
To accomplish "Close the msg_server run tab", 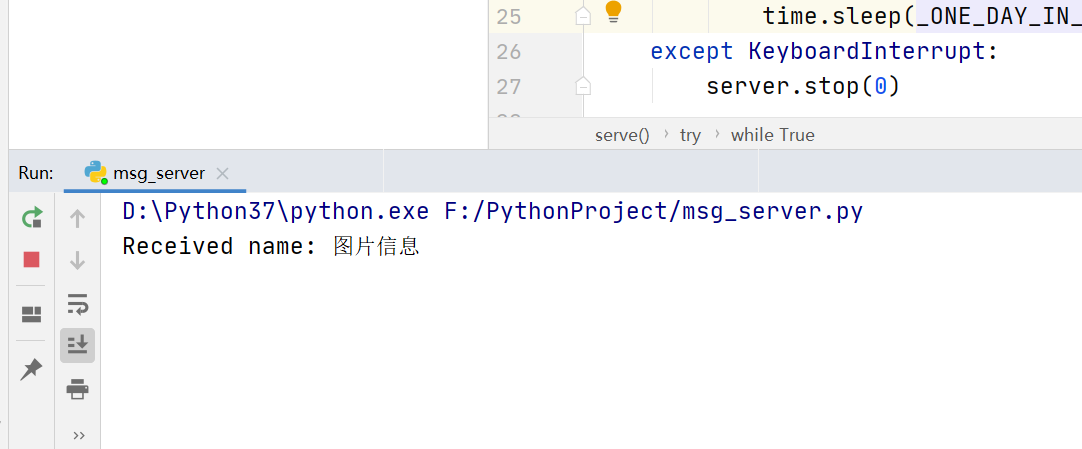I will click(x=222, y=173).
